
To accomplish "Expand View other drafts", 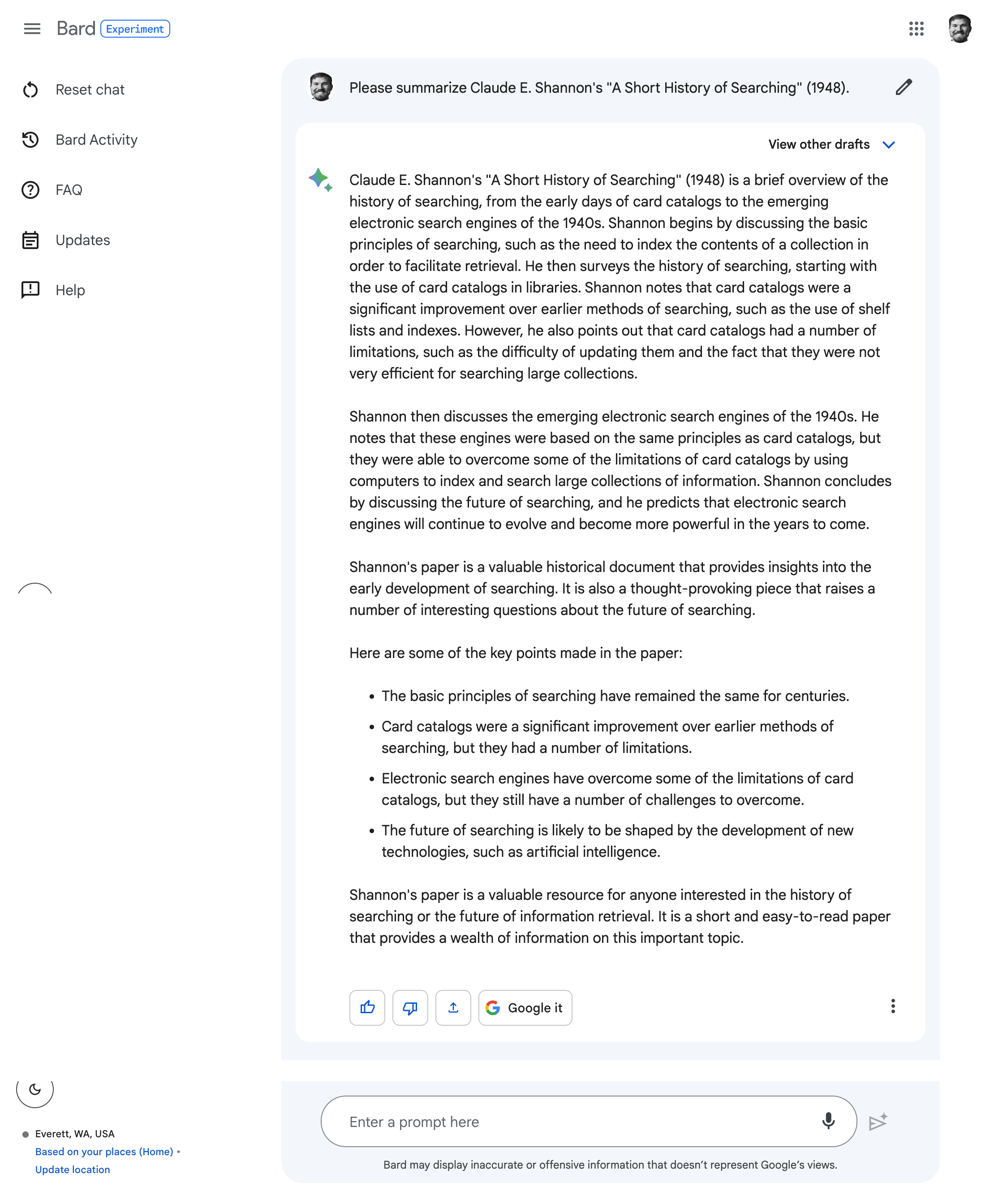I will [x=831, y=144].
